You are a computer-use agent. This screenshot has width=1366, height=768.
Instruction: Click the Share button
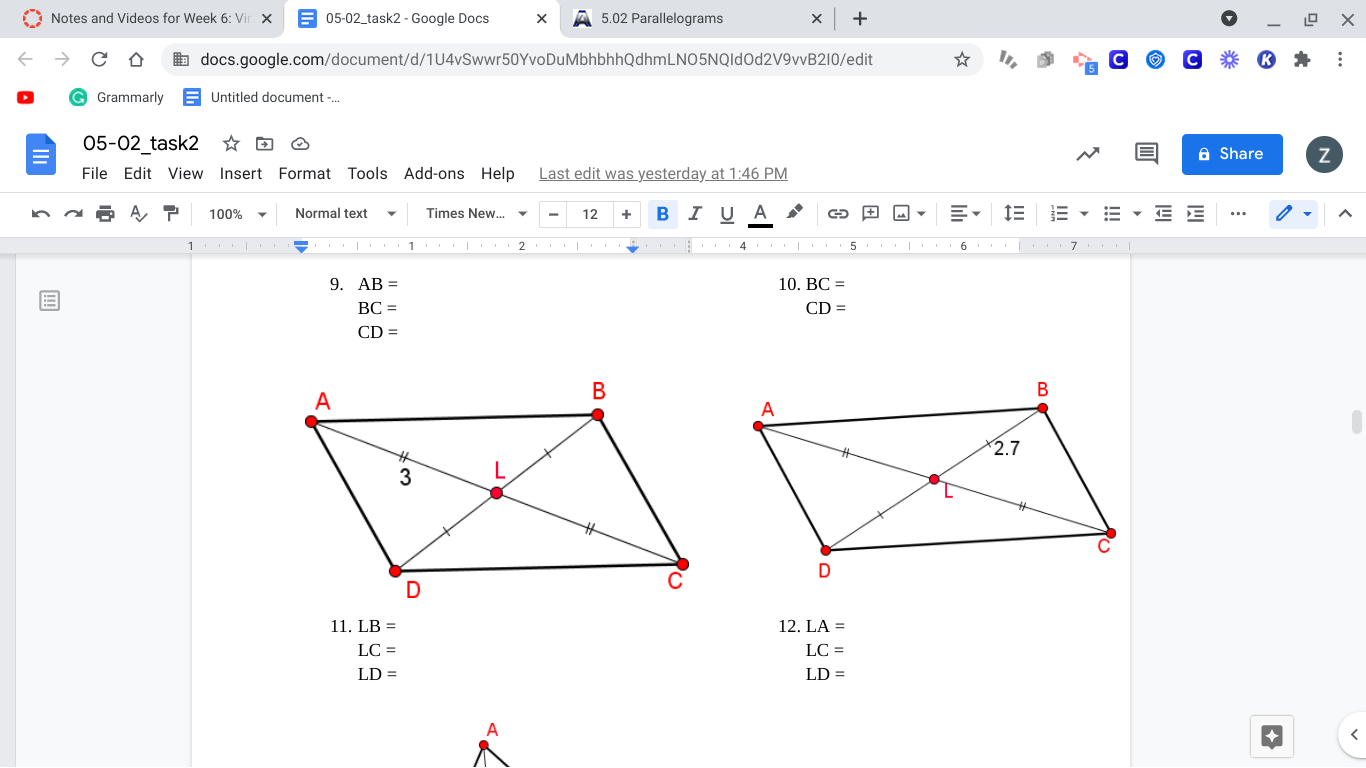(1232, 154)
